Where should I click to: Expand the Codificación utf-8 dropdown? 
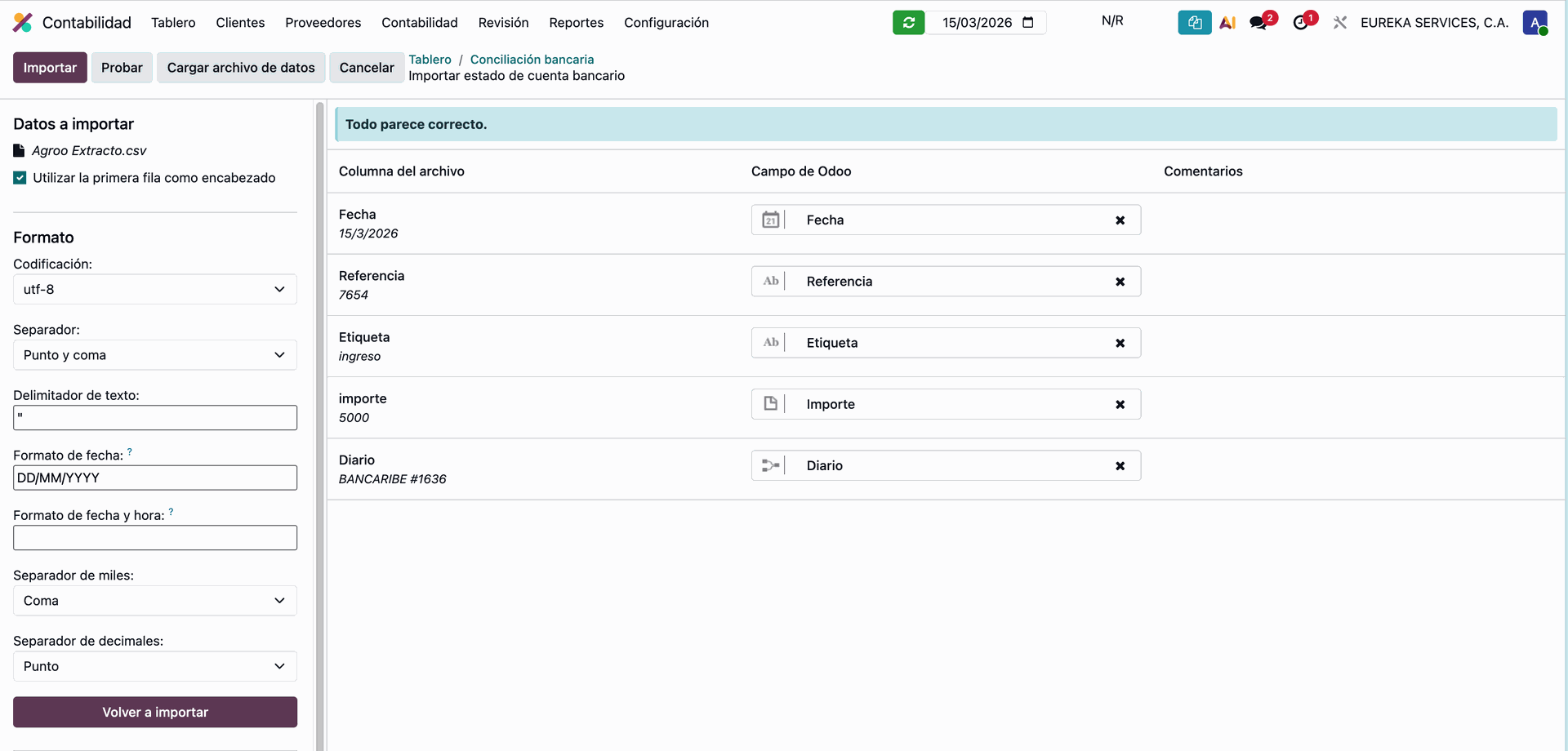pos(155,290)
